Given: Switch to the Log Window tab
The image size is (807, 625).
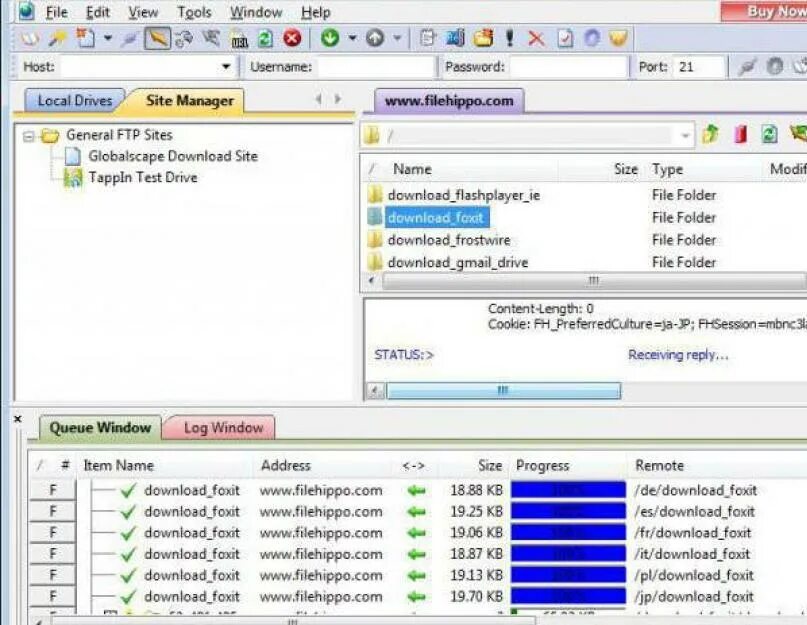Looking at the screenshot, I should [x=223, y=428].
